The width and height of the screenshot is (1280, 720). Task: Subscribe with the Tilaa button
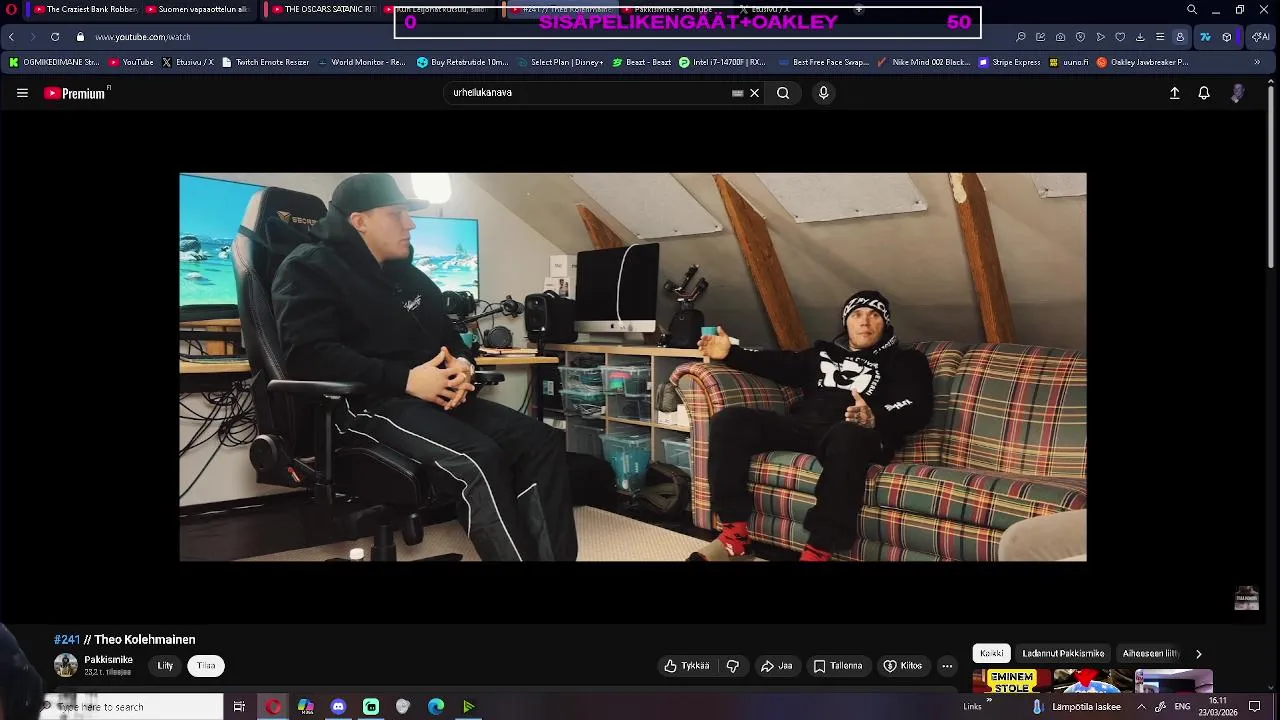pos(206,666)
